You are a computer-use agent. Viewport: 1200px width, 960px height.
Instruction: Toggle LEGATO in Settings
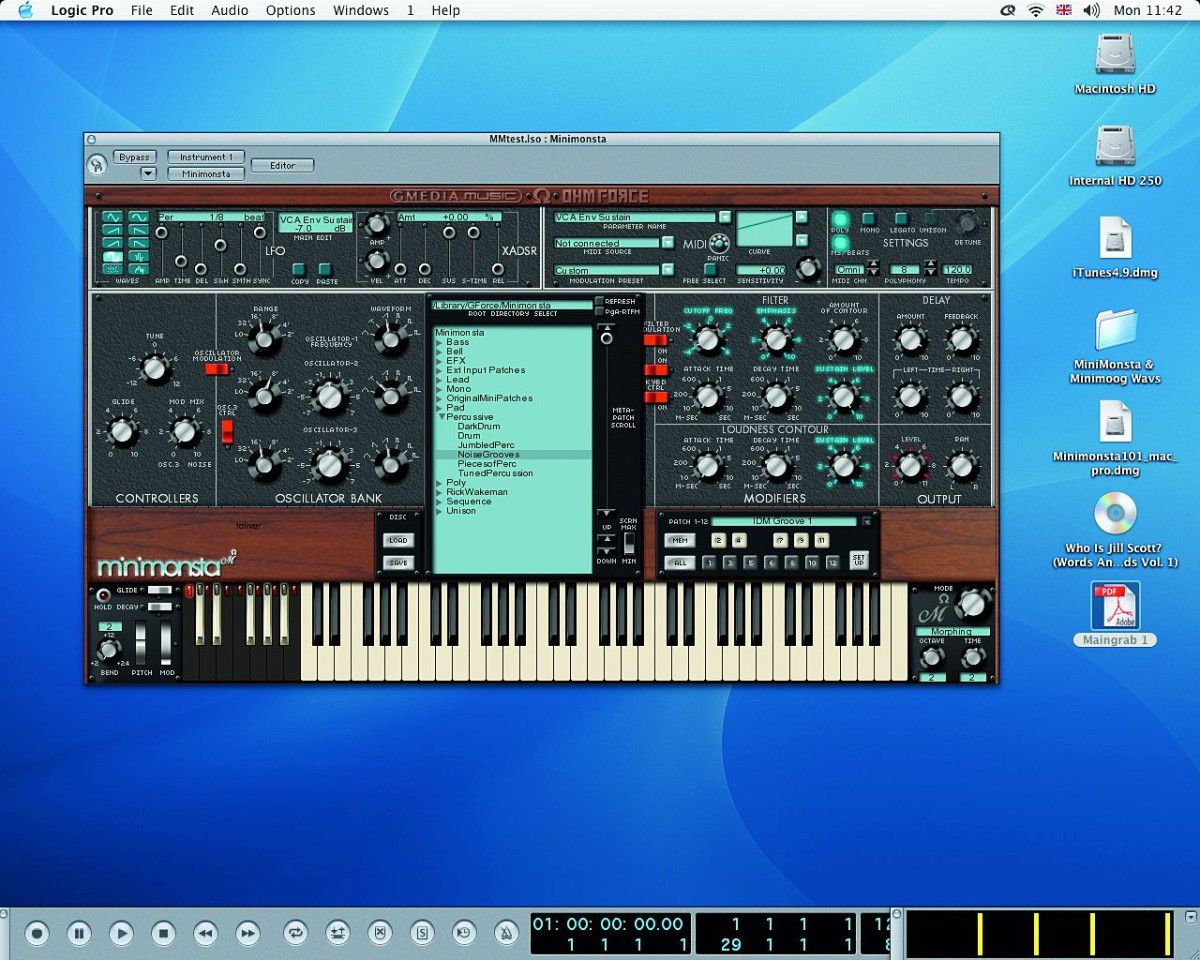coord(900,218)
